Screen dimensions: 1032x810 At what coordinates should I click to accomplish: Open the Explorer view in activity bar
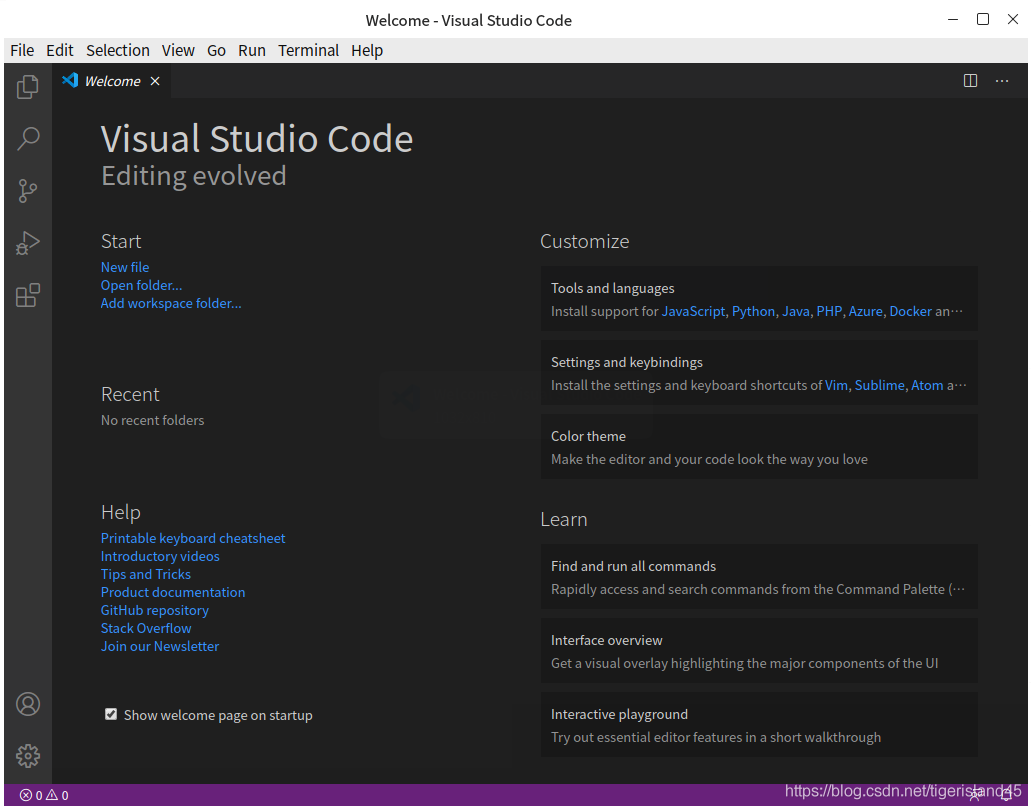pos(28,87)
